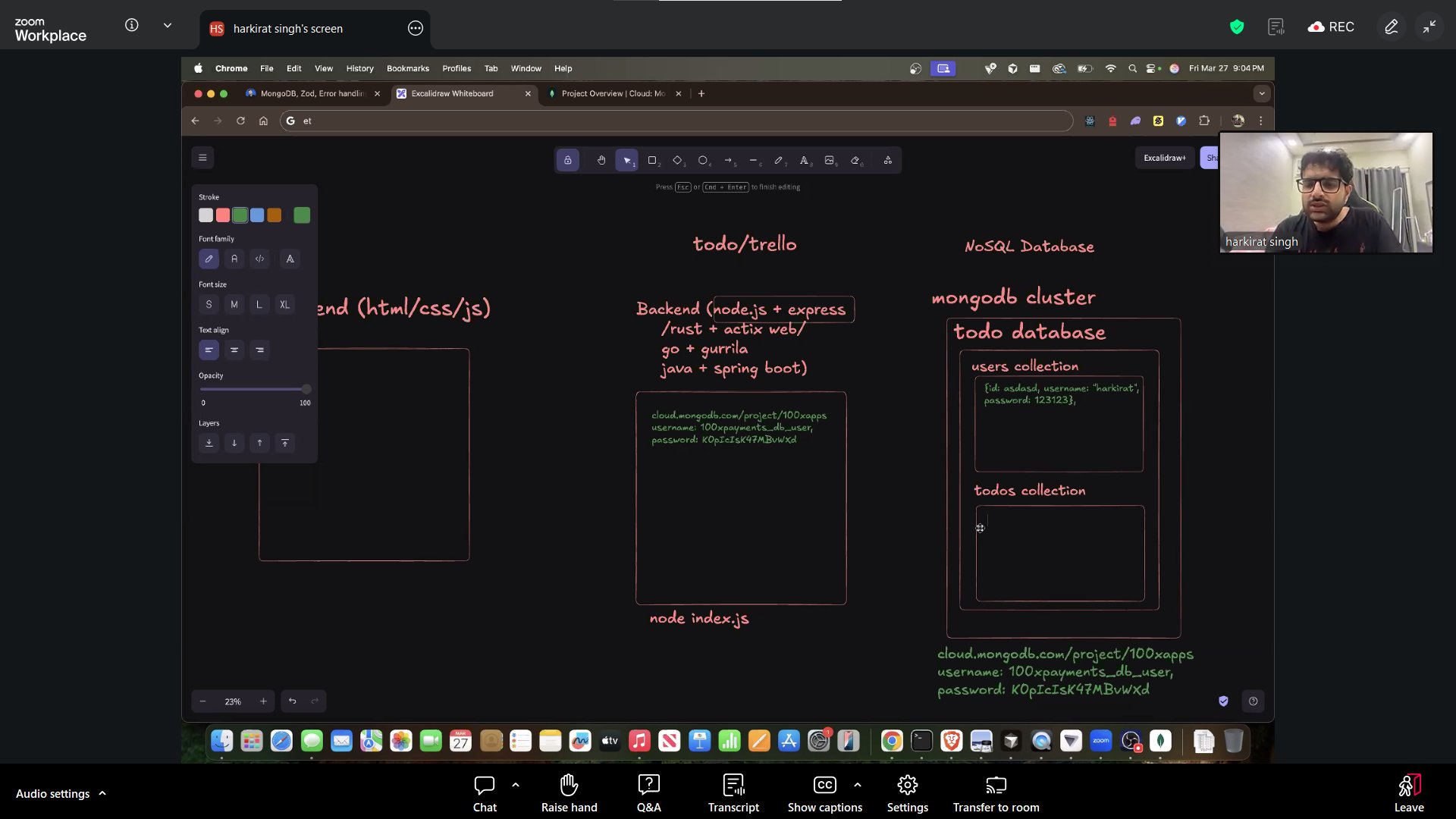Click Leave meeting button

click(x=1408, y=793)
